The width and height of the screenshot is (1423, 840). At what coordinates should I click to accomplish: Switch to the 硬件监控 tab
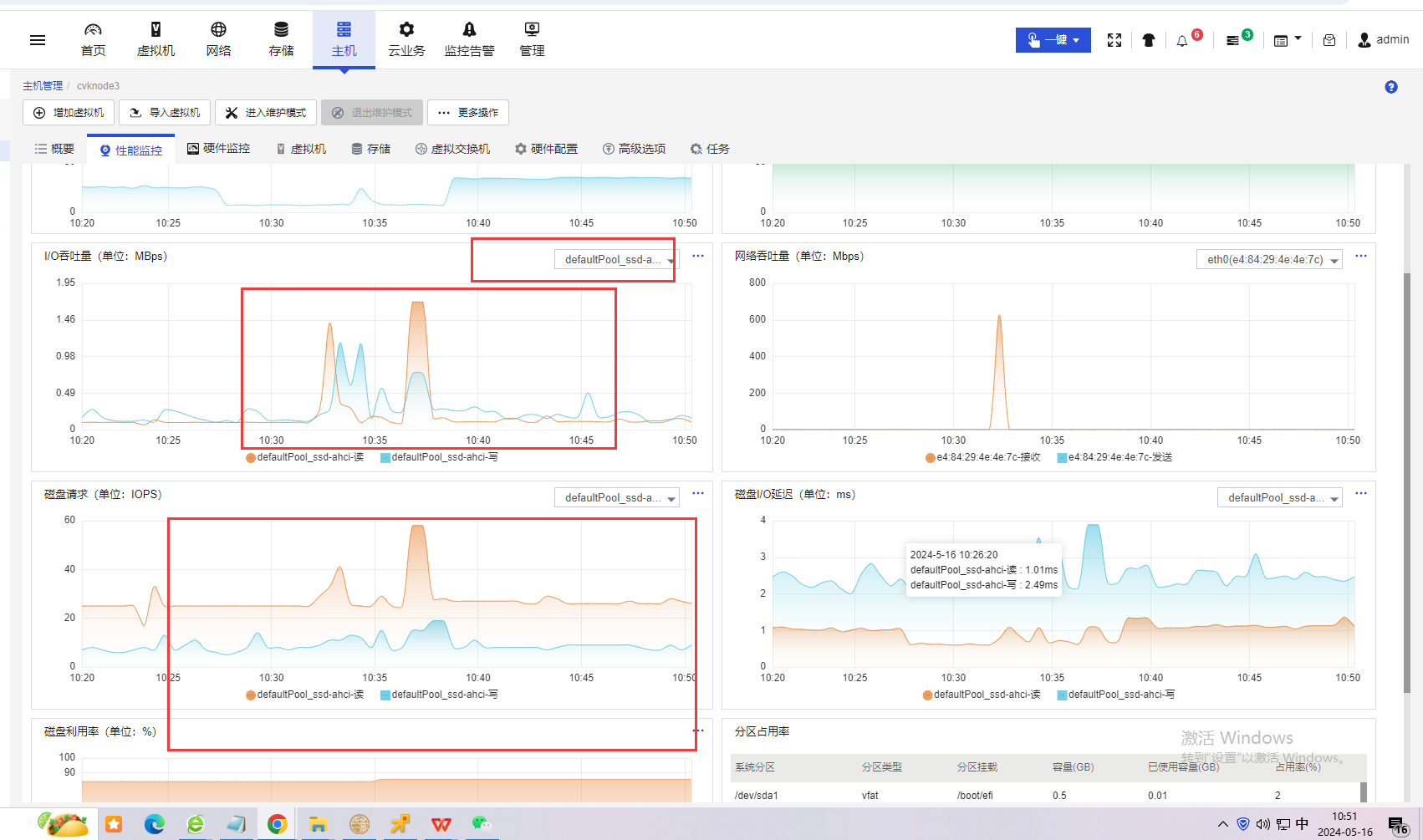point(219,149)
